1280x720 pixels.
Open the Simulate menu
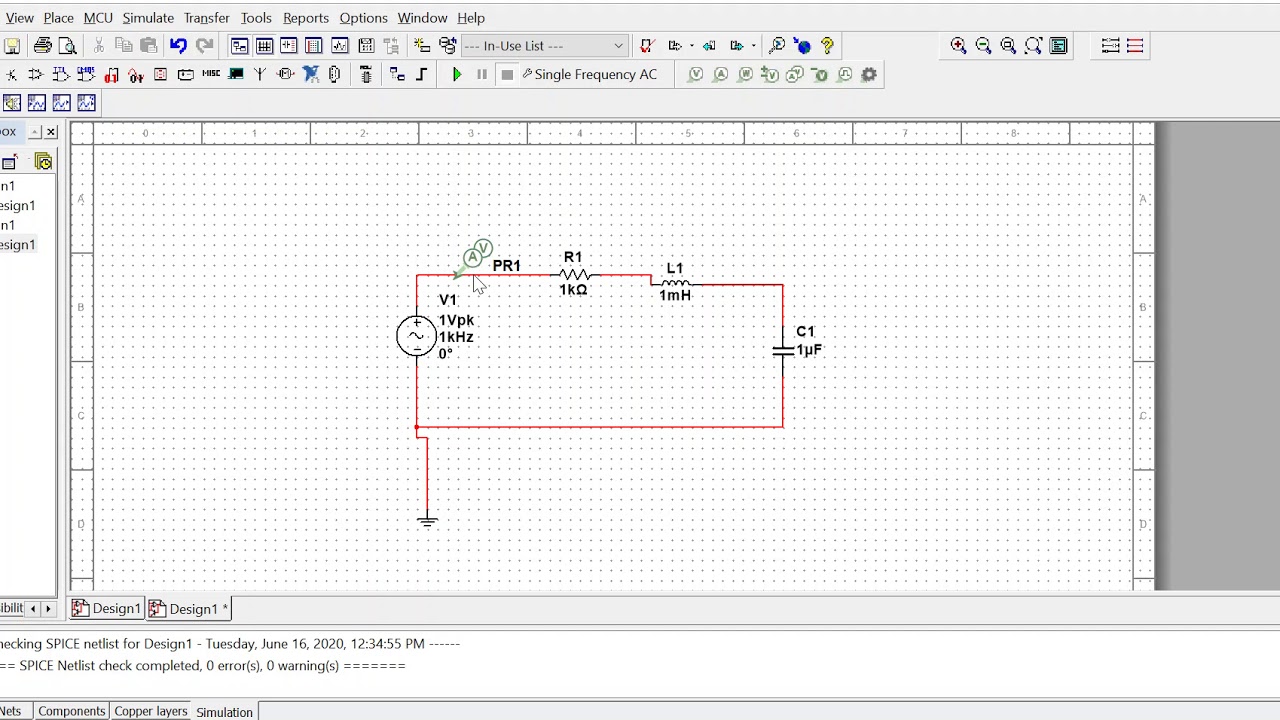(x=148, y=18)
